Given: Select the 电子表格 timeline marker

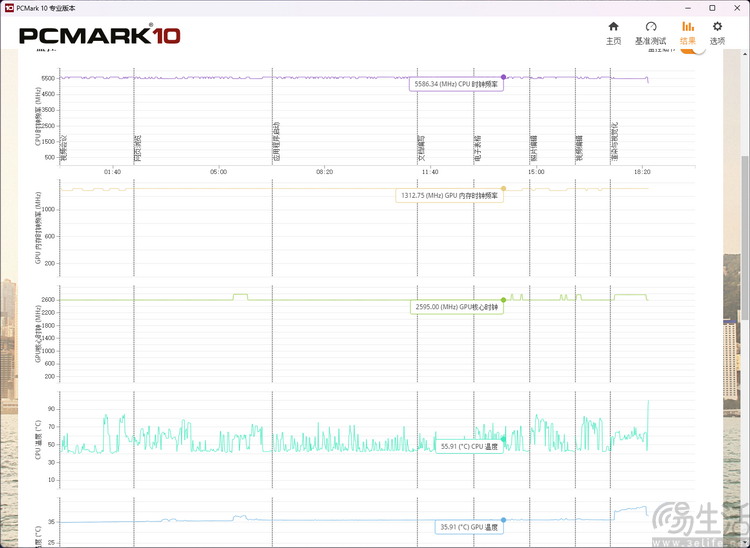Looking at the screenshot, I should pos(478,148).
